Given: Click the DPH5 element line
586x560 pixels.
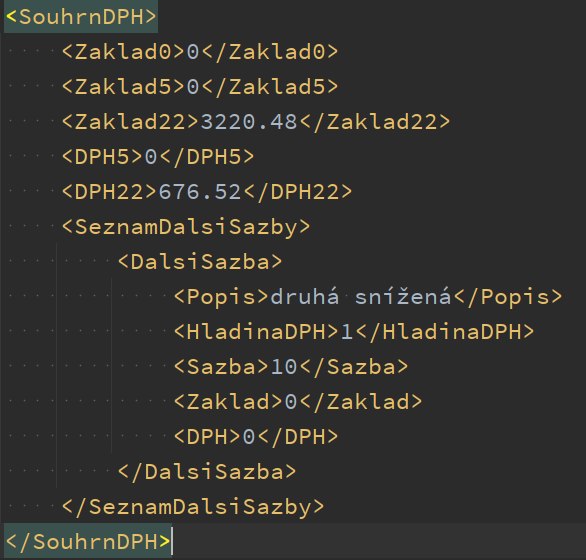Looking at the screenshot, I should coord(158,157).
